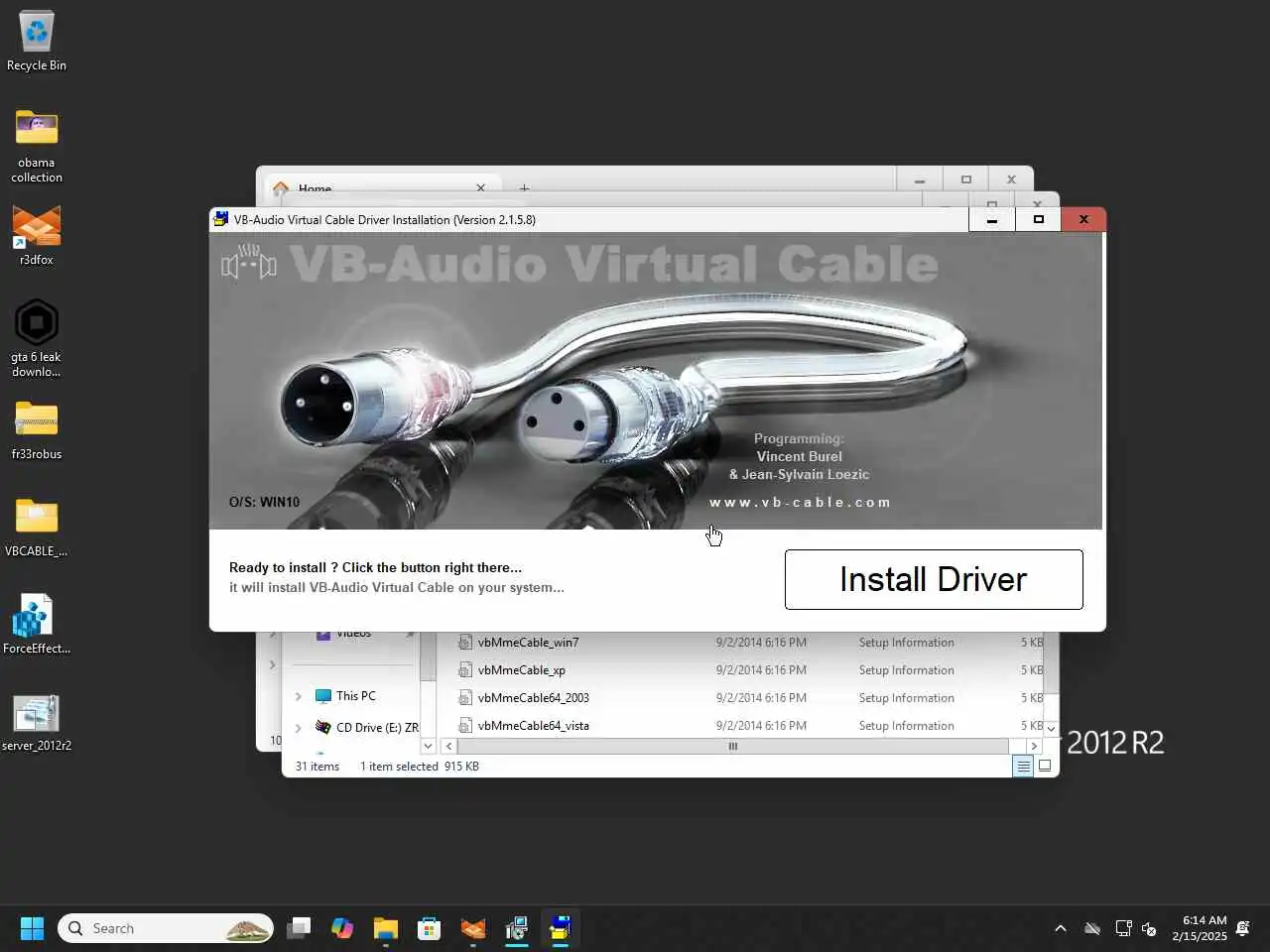Expand the CD Drive (E:) tree node
The height and width of the screenshot is (952, 1270).
pos(298,728)
